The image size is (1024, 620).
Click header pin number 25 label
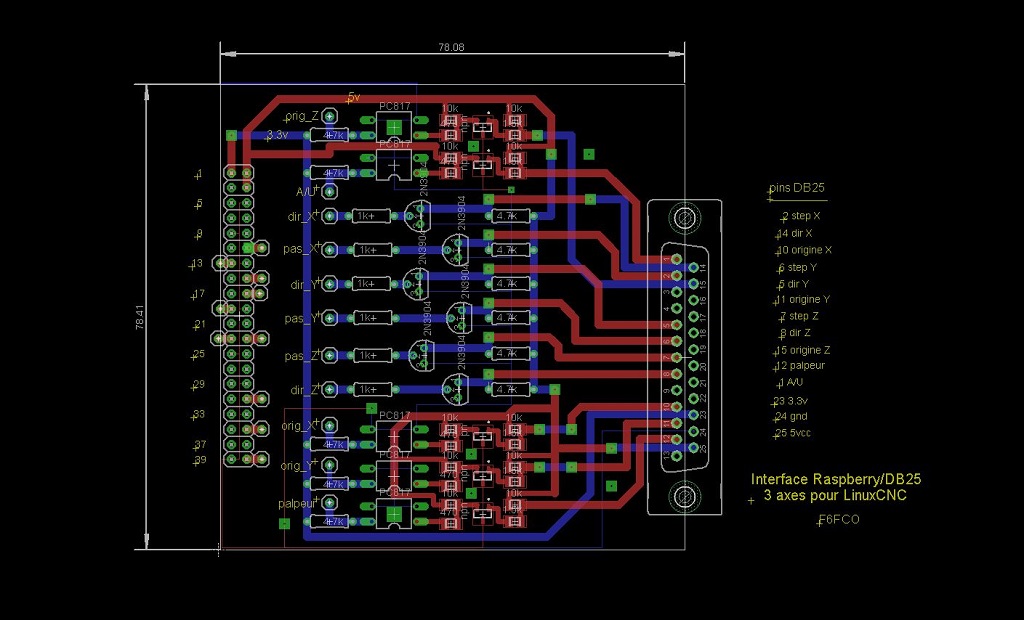point(199,354)
